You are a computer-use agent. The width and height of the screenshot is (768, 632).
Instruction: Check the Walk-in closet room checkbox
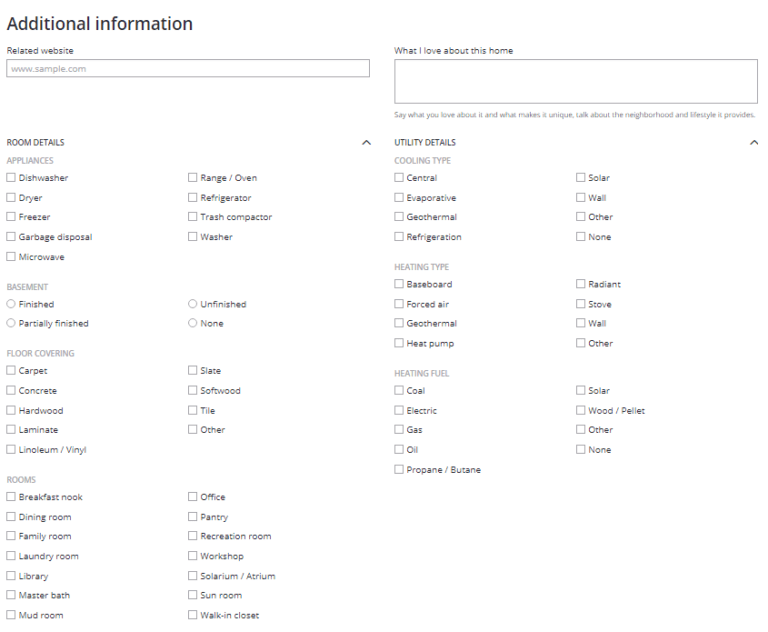click(x=193, y=616)
